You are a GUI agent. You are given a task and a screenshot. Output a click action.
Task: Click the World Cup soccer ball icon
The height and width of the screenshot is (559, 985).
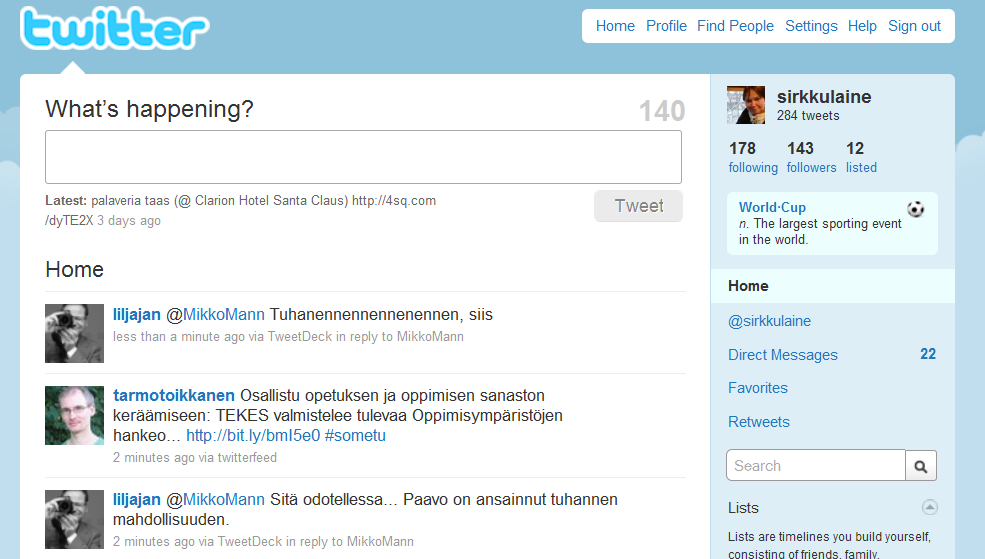(916, 209)
